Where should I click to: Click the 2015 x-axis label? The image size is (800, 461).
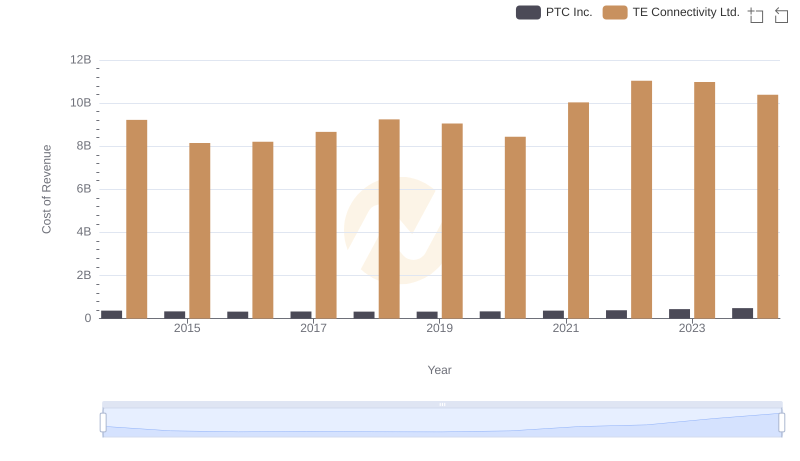187,328
